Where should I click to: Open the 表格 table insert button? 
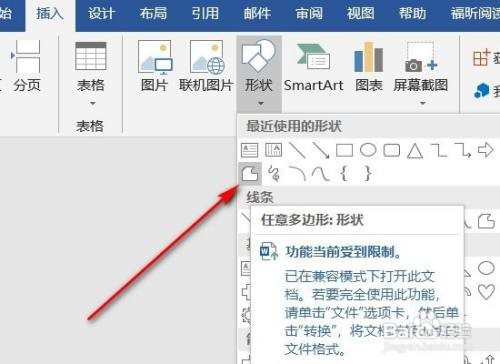[x=91, y=67]
